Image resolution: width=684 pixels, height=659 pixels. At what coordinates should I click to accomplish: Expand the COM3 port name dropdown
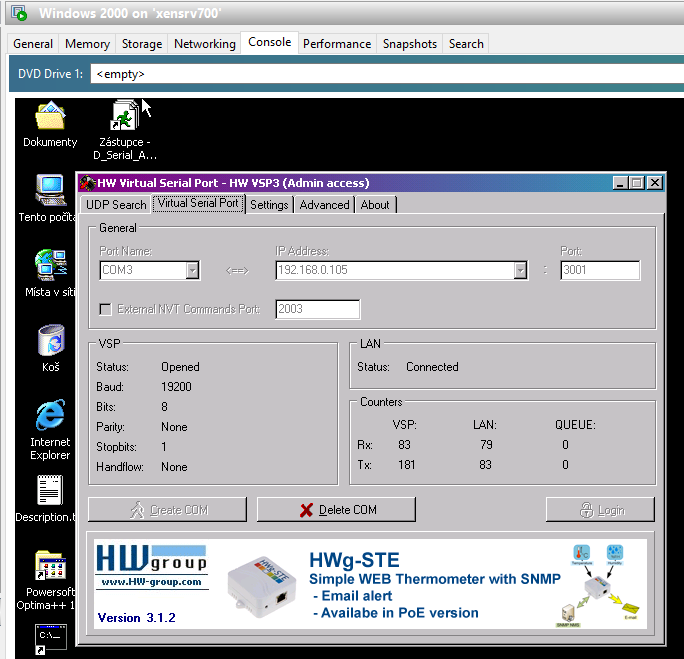click(192, 270)
